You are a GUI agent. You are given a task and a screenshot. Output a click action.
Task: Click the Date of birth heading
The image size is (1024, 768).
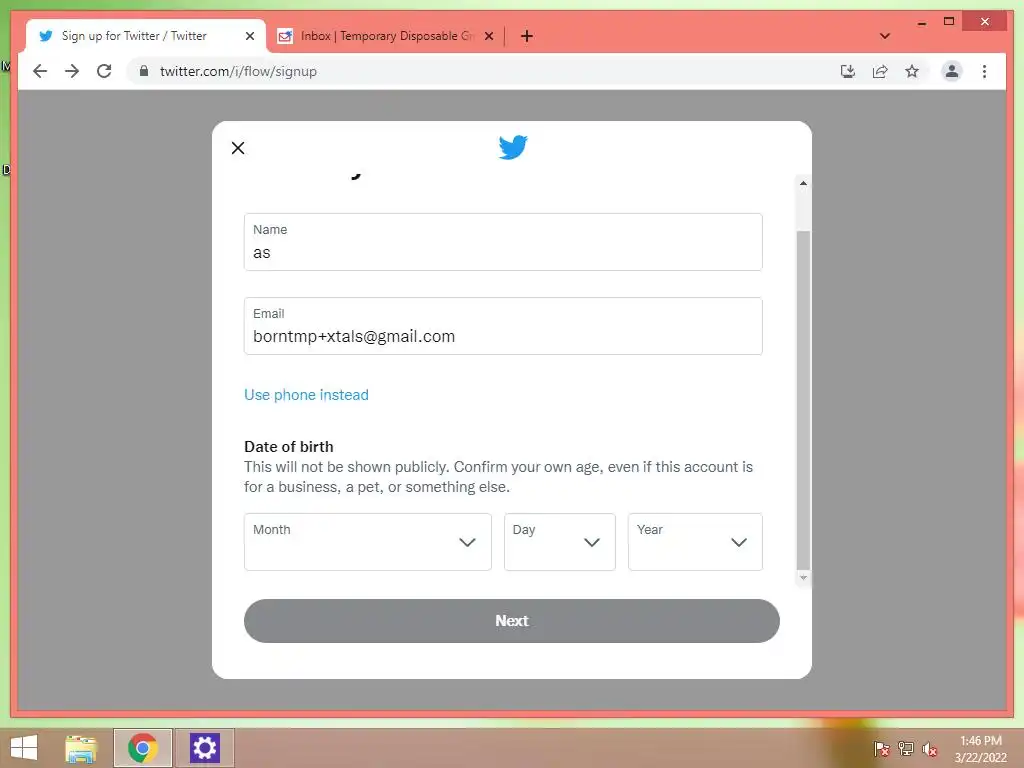click(x=289, y=447)
